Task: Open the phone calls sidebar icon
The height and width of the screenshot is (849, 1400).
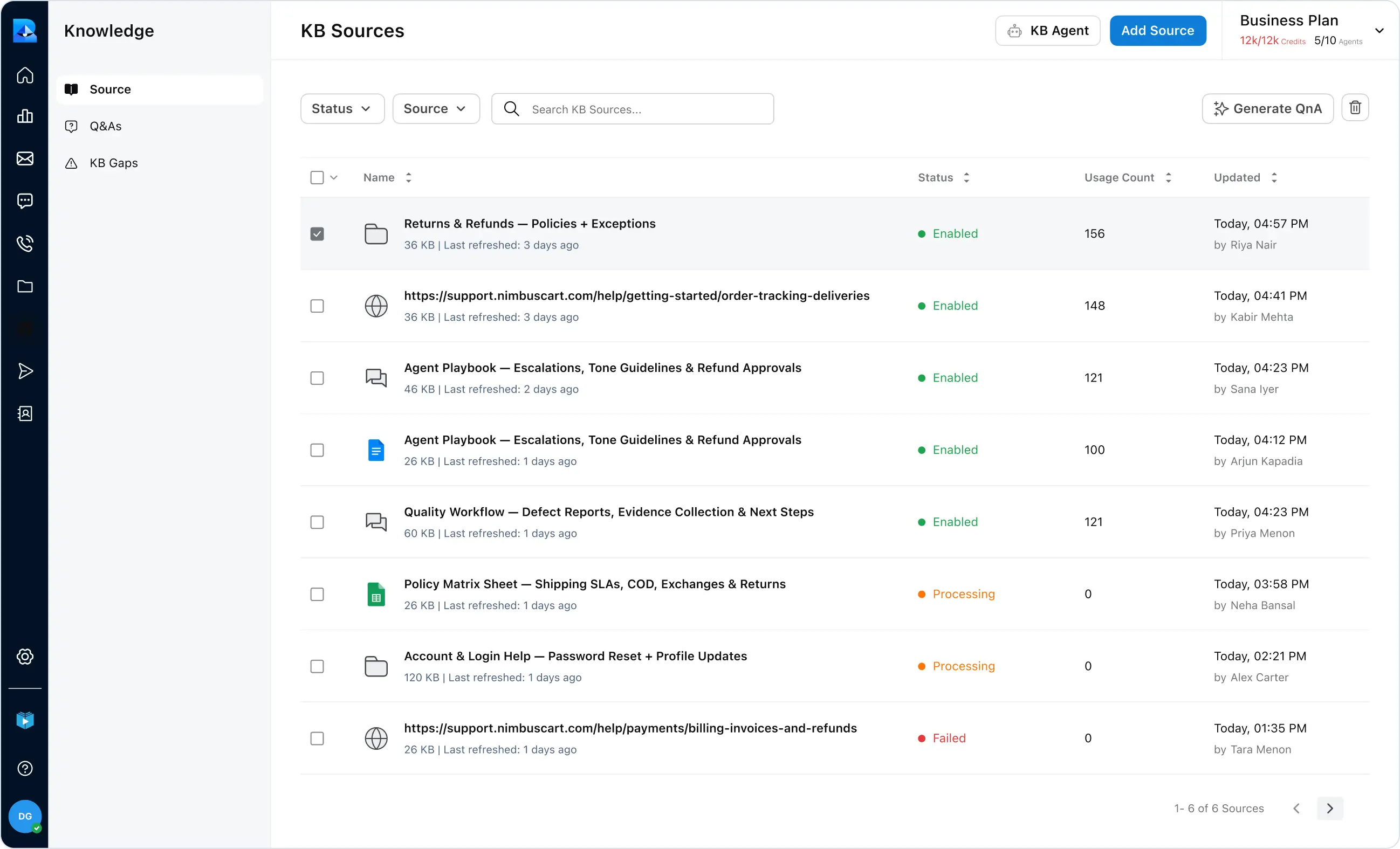Action: click(x=25, y=243)
